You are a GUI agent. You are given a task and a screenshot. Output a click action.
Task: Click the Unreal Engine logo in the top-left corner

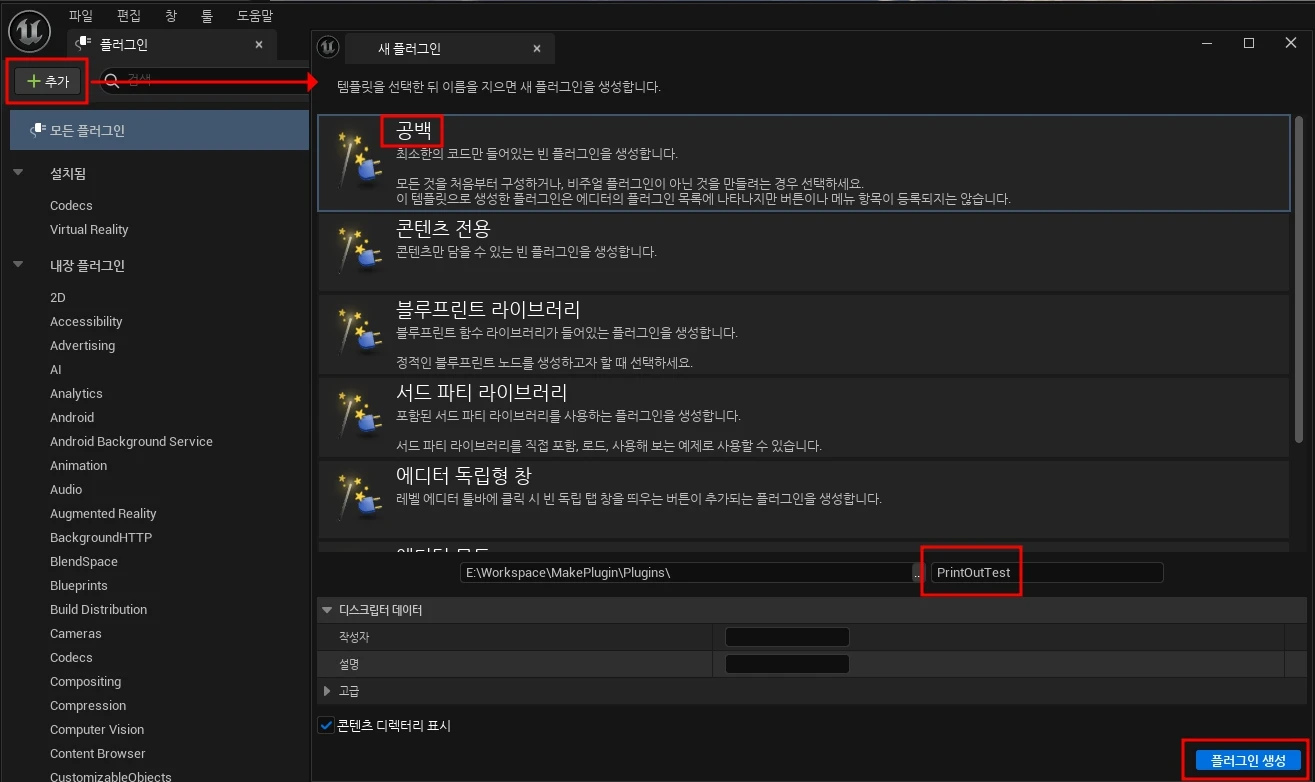(x=29, y=31)
